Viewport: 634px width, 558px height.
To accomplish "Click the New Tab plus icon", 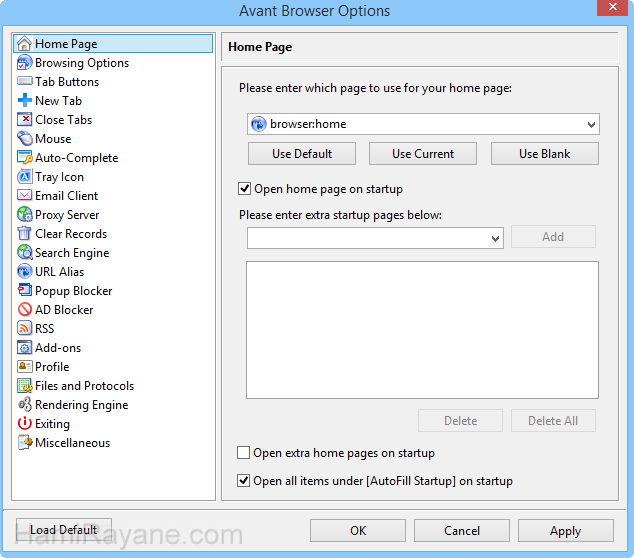I will [x=25, y=101].
